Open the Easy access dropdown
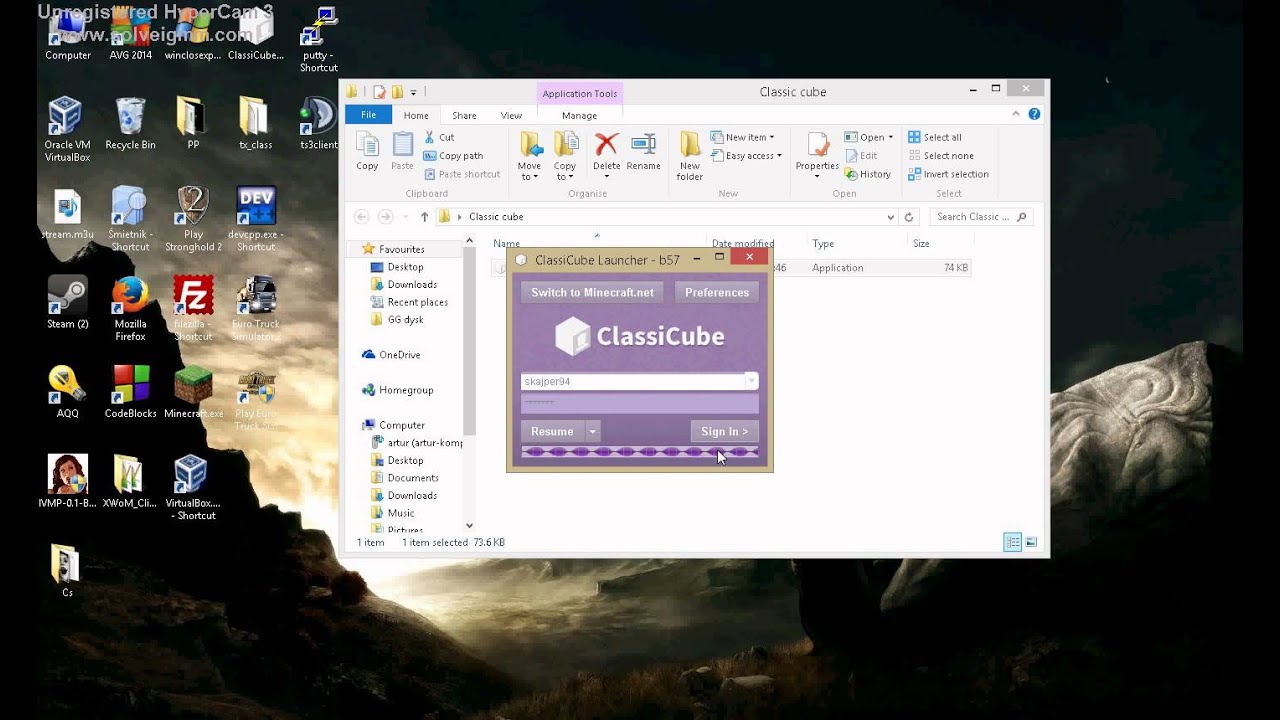 click(x=746, y=156)
